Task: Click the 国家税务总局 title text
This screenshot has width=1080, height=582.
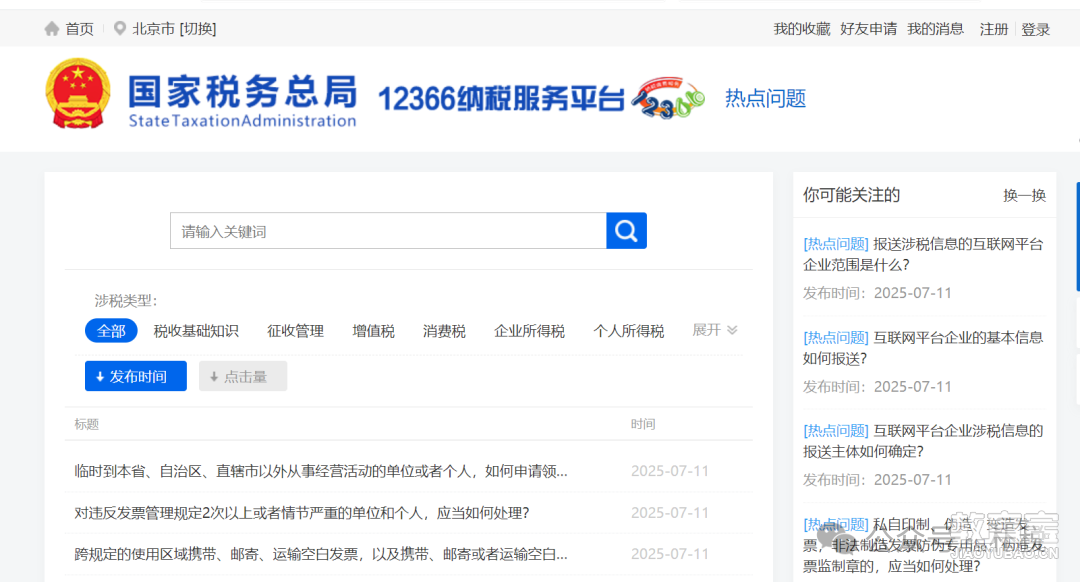Action: (x=242, y=92)
